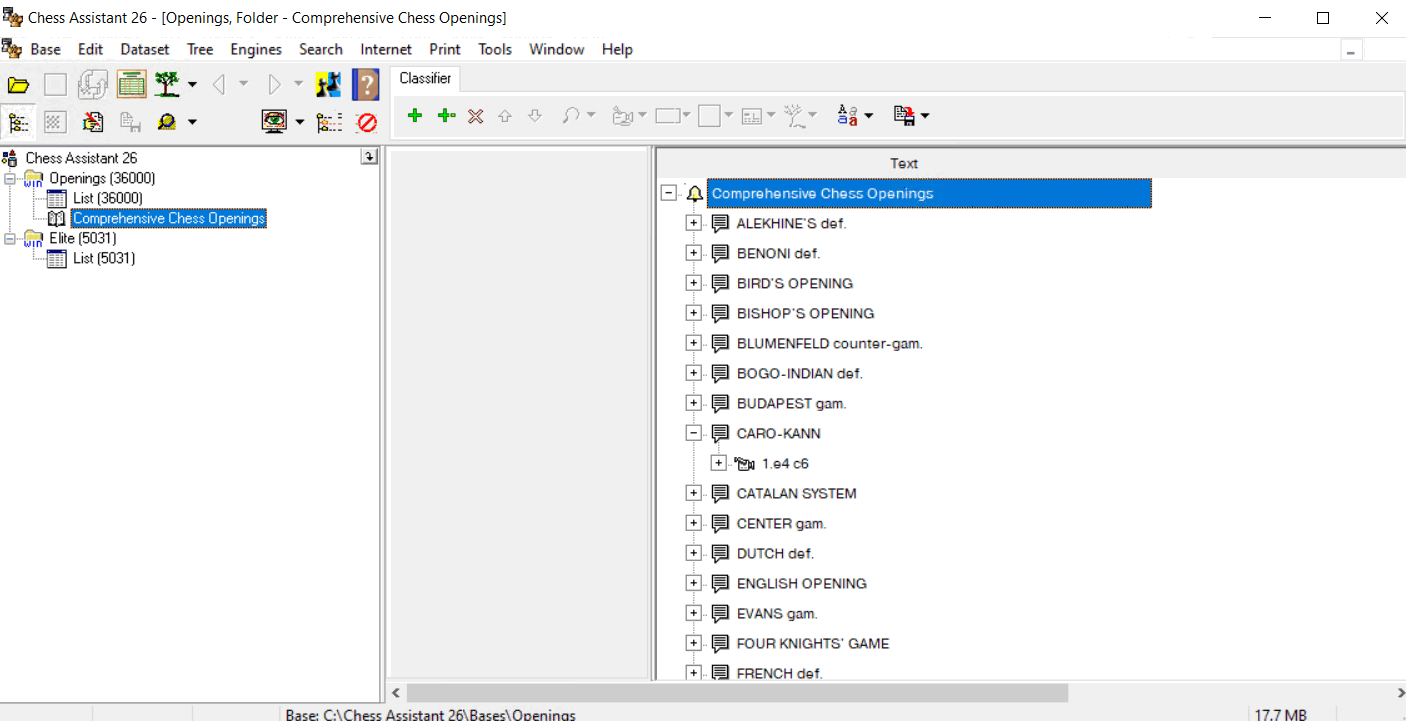The width and height of the screenshot is (1406, 721).
Task: Select the FOUR KNIGHTS' GAME entry
Action: point(813,643)
